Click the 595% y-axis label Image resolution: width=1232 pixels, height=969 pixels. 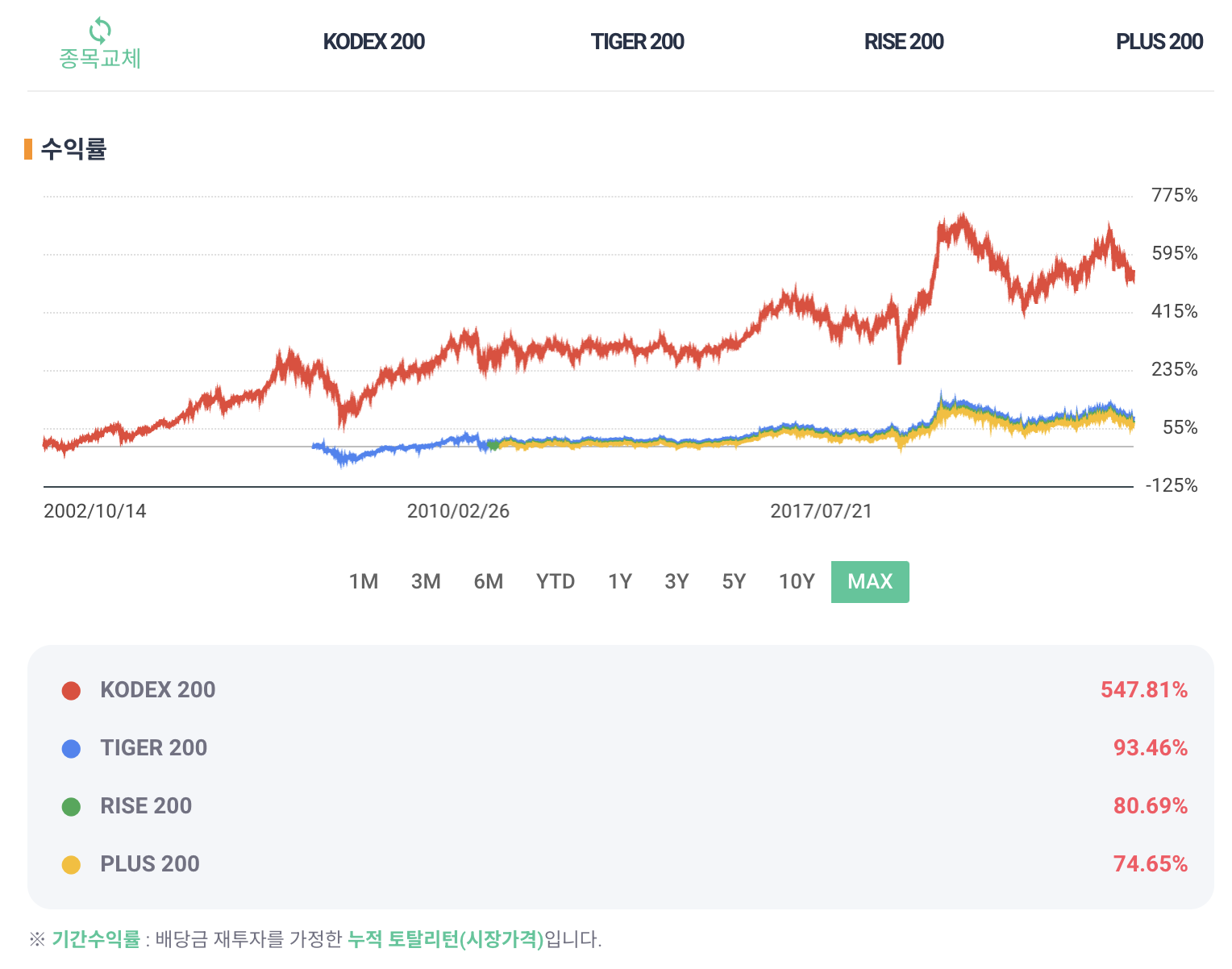1175,254
